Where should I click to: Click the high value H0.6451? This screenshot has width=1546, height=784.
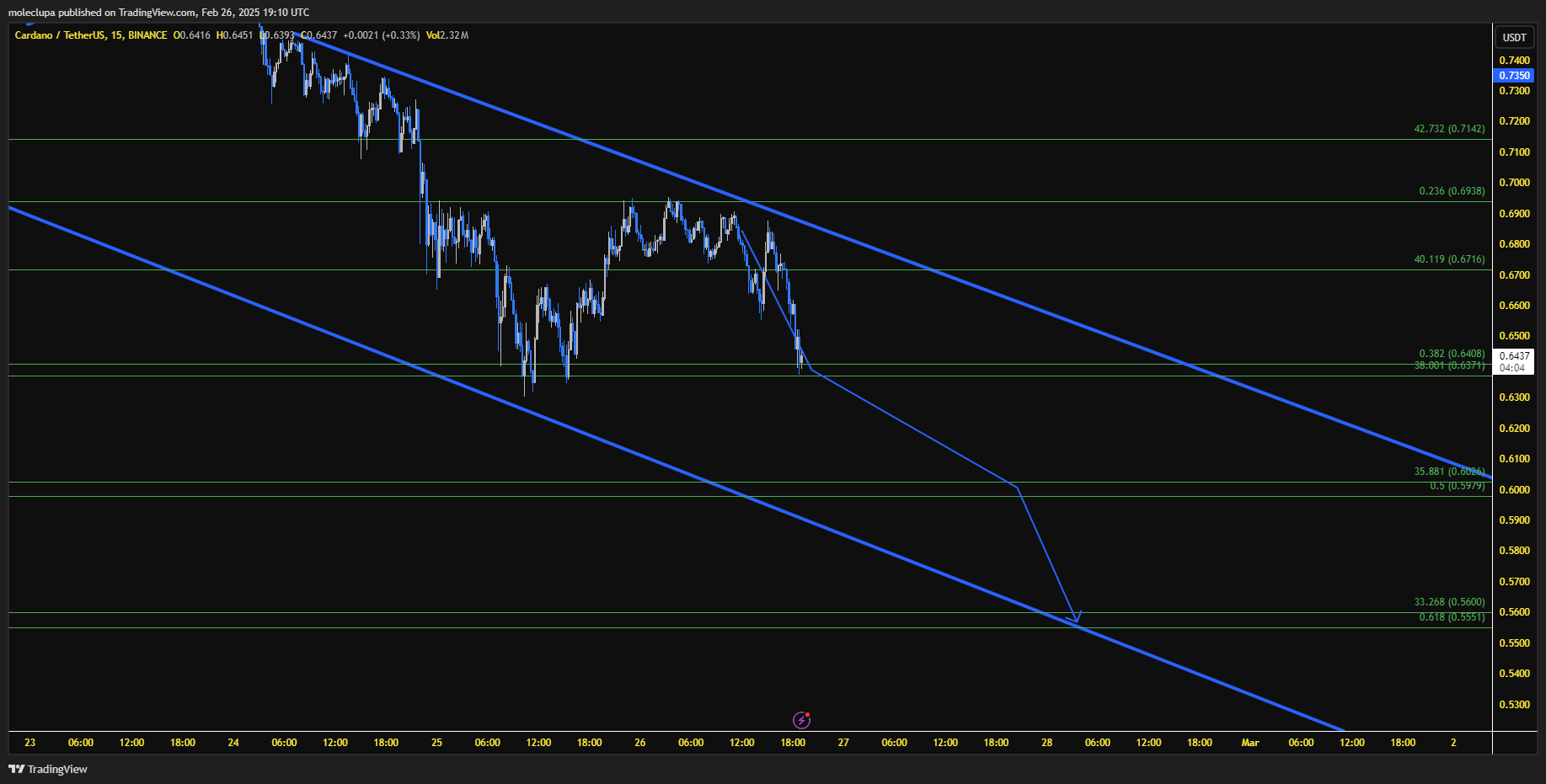click(234, 35)
